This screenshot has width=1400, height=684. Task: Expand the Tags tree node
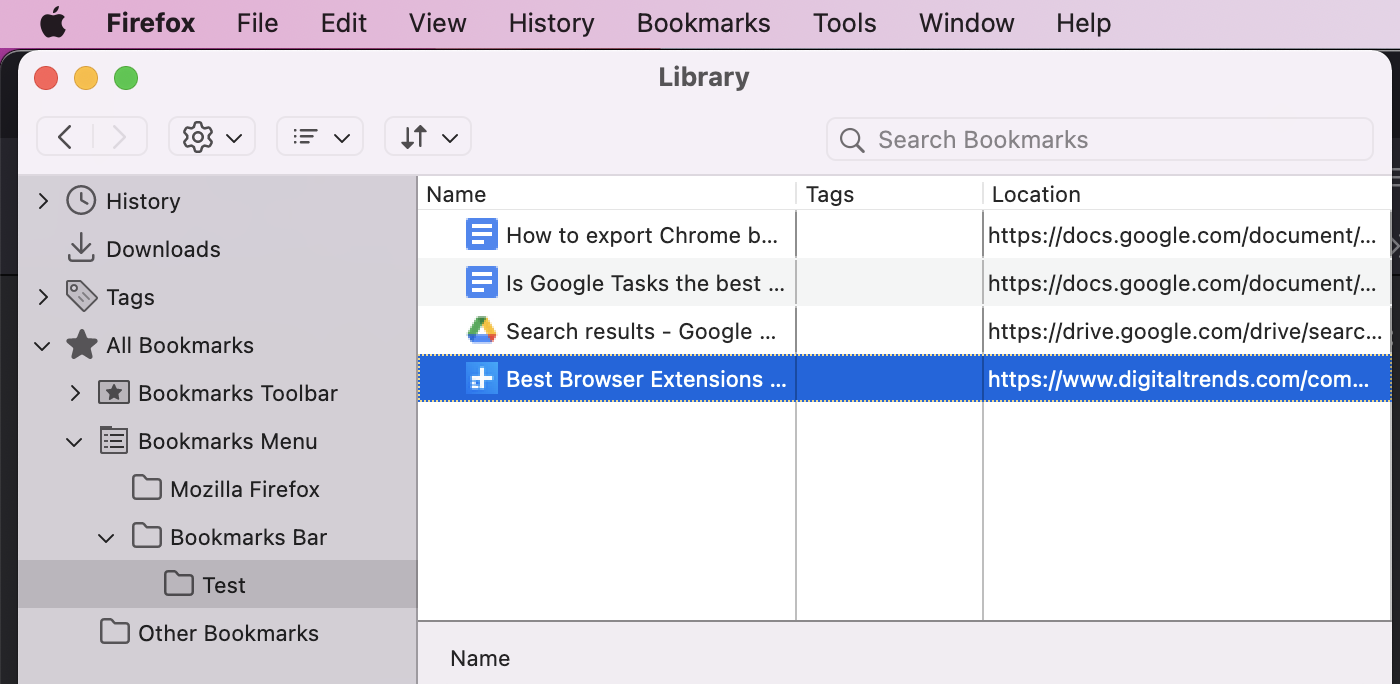point(43,297)
